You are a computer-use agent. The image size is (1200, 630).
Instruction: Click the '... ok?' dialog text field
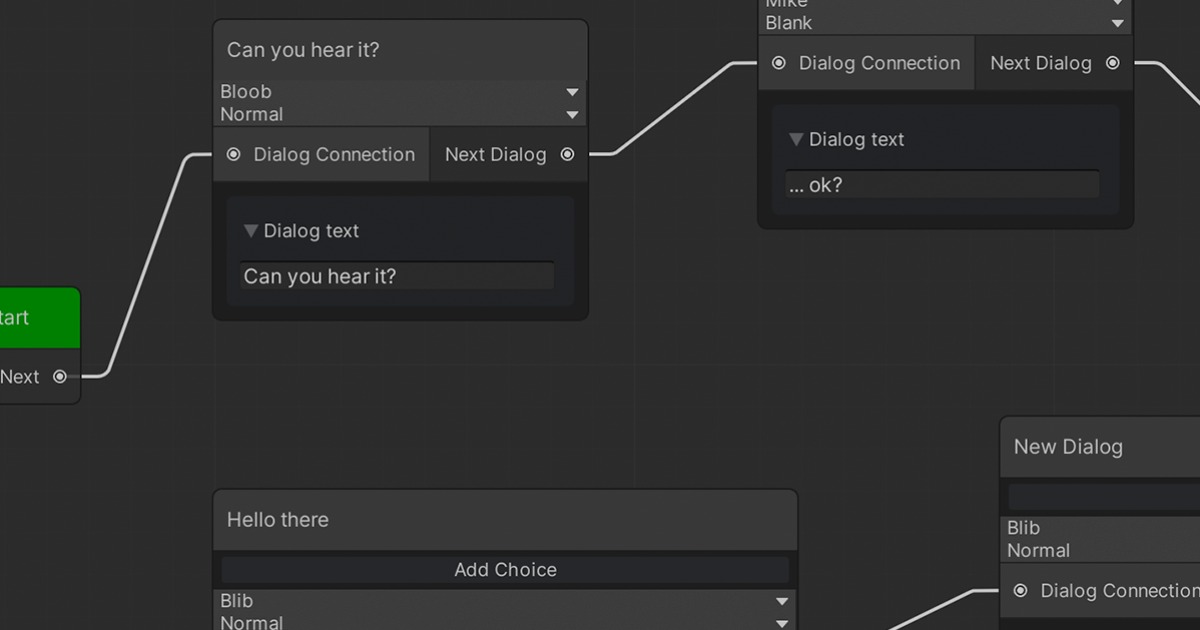(941, 184)
